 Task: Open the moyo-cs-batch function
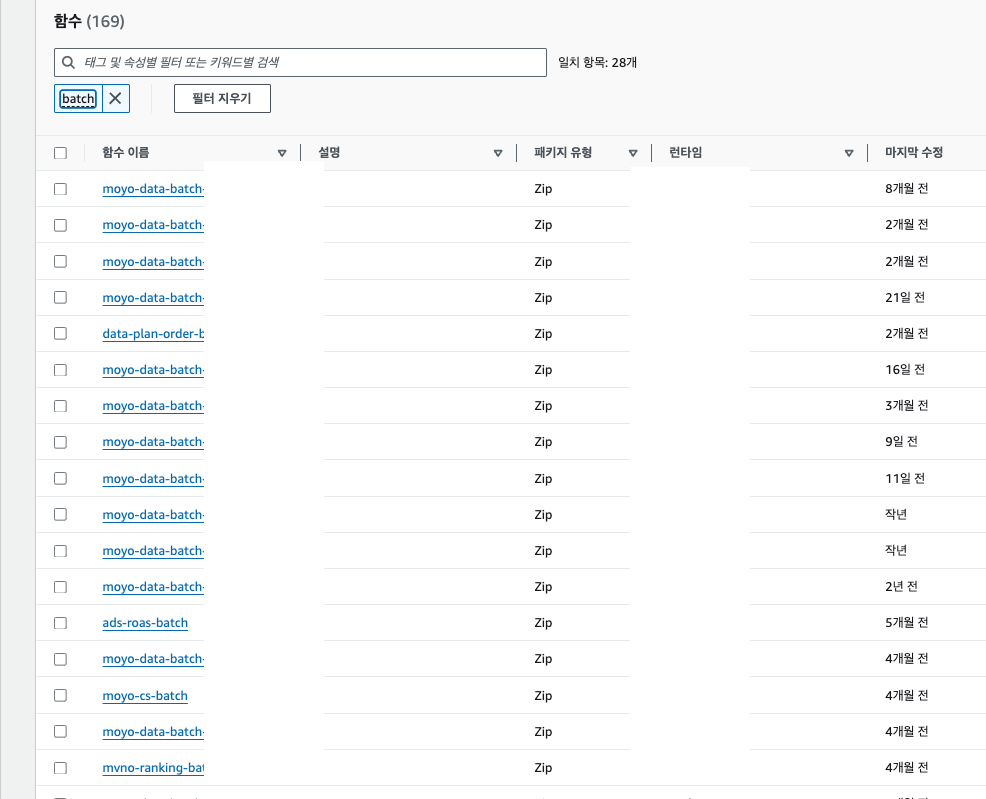[145, 695]
